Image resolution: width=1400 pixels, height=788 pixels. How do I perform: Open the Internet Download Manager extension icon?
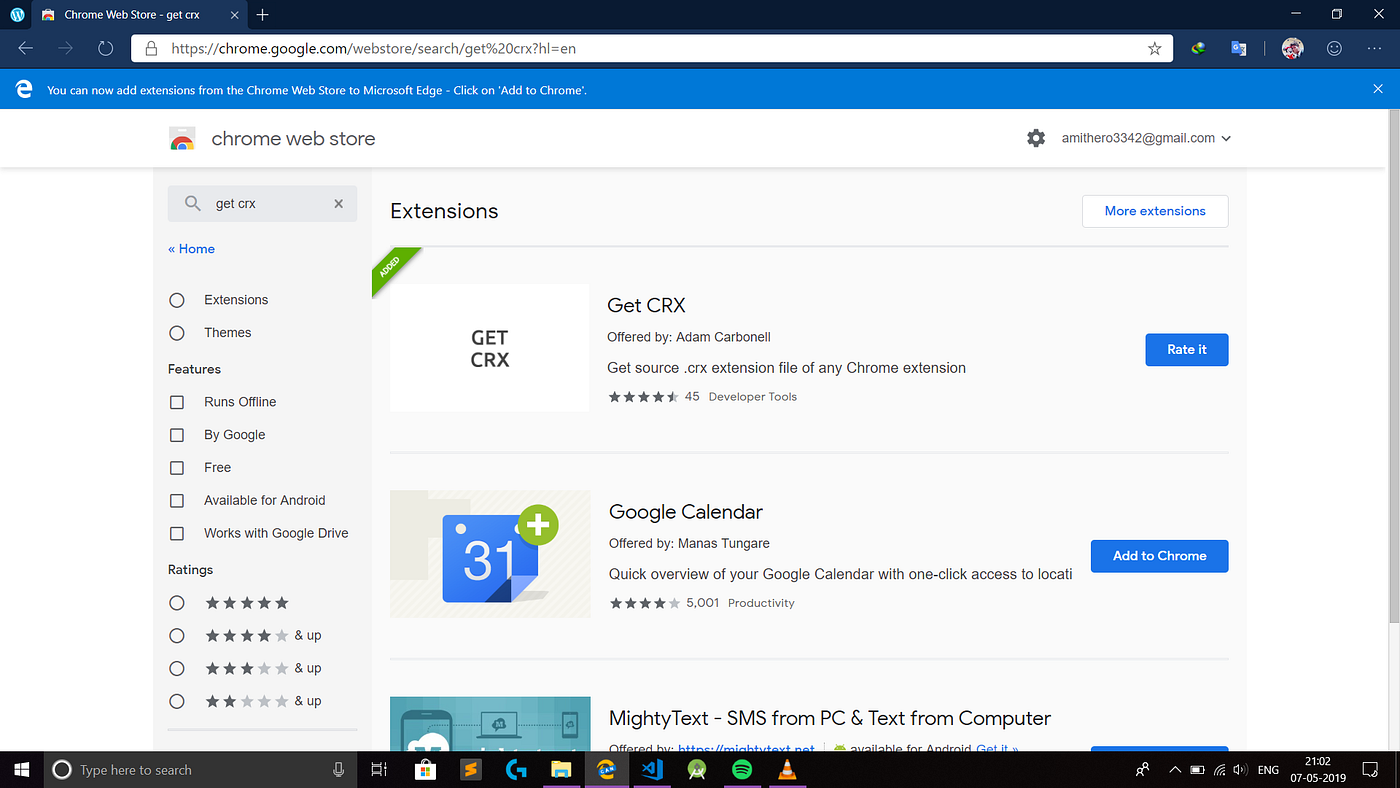click(x=1198, y=48)
